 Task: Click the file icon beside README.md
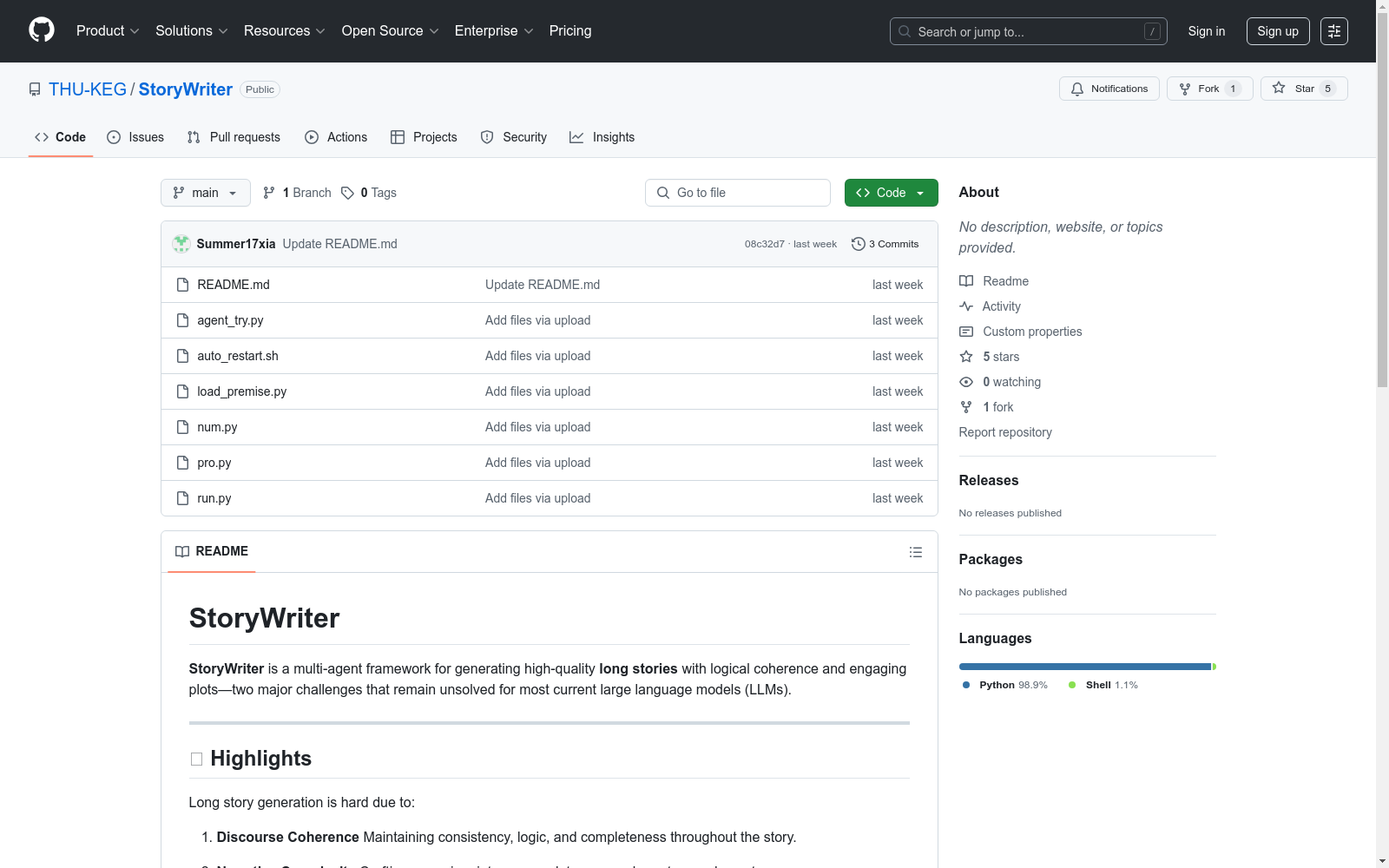point(182,285)
